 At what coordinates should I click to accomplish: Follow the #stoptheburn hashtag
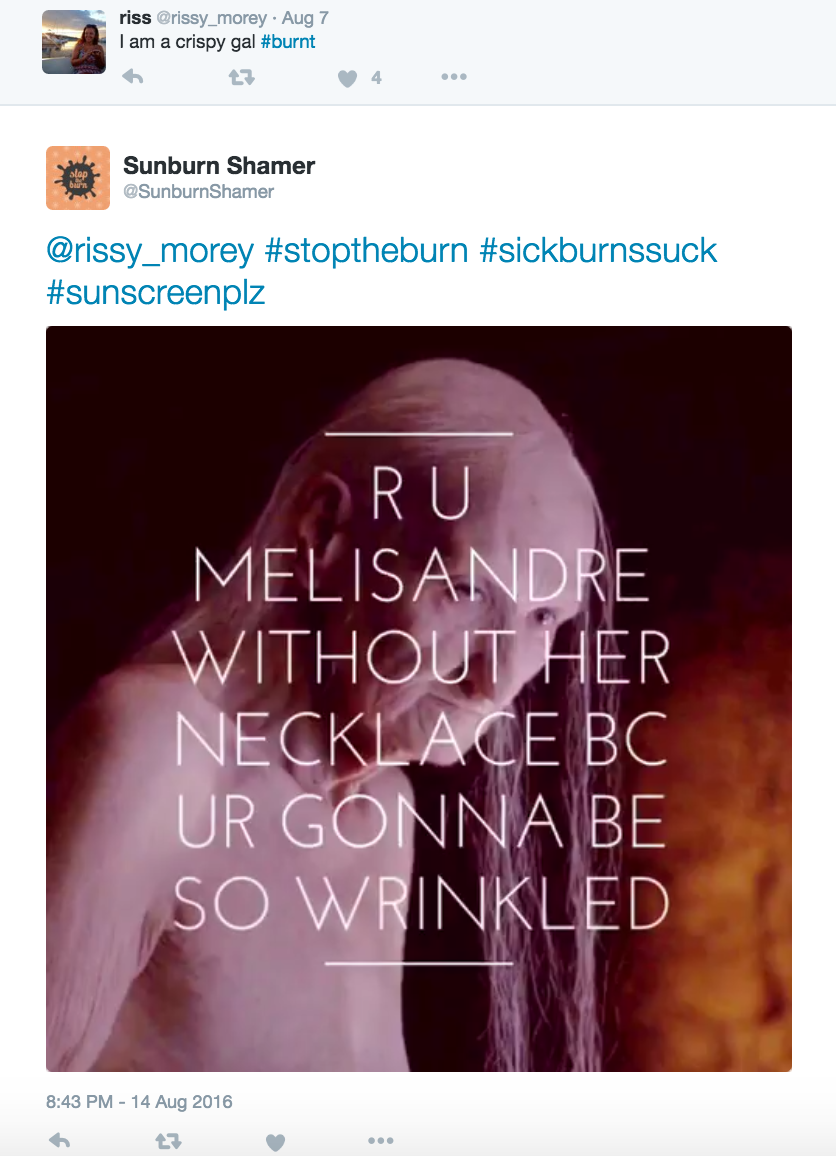point(366,251)
